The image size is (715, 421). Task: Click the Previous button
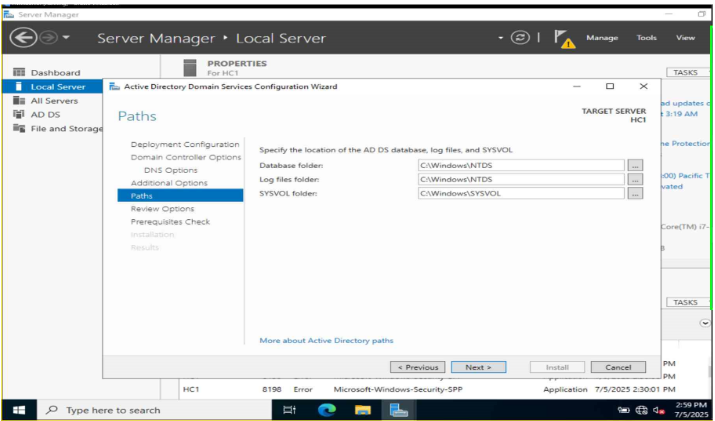[418, 367]
